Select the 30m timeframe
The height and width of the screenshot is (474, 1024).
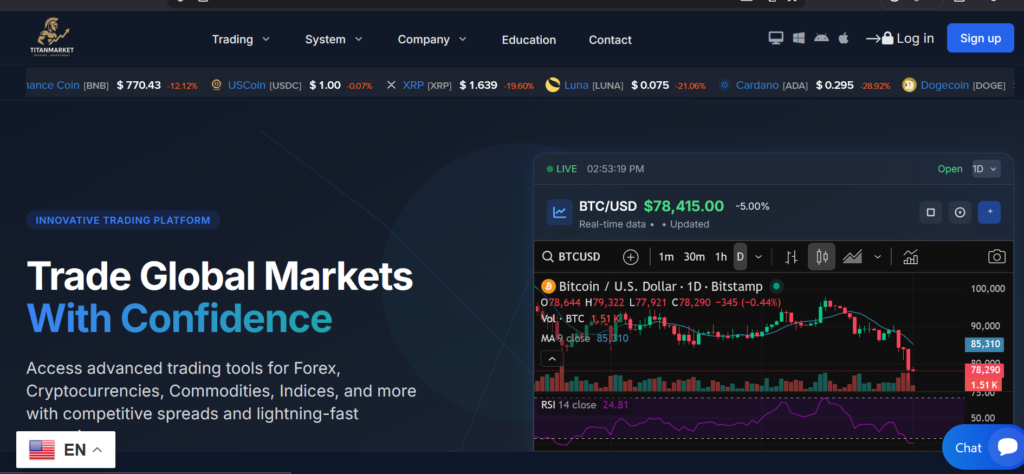694,257
